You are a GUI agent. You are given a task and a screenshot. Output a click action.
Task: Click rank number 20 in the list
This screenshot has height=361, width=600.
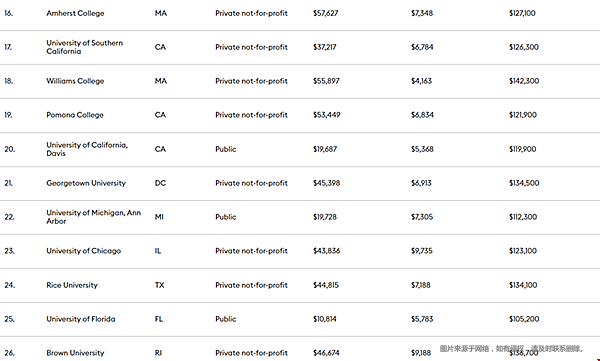point(10,149)
